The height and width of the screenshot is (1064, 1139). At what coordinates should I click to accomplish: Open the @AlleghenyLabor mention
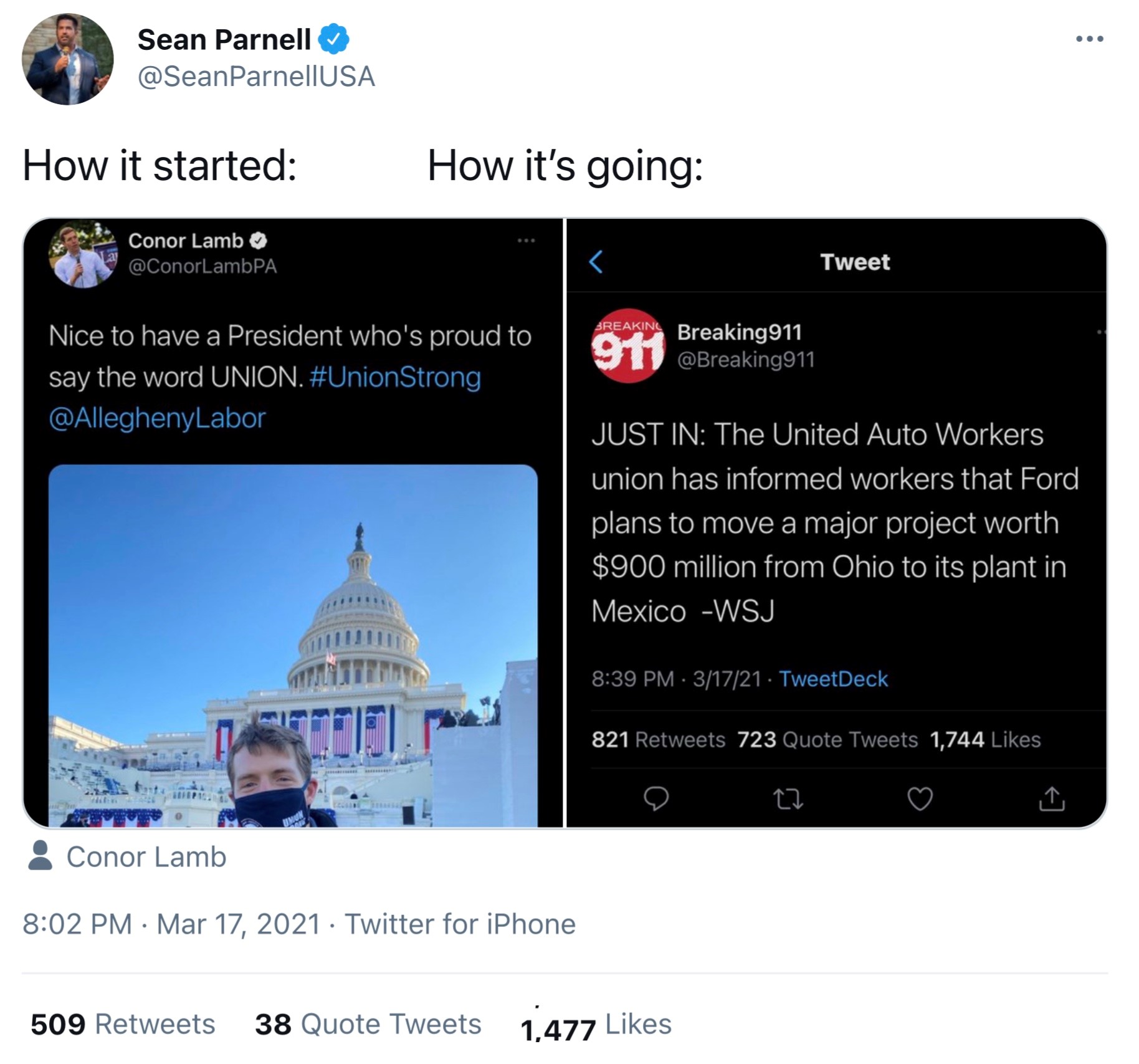157,418
